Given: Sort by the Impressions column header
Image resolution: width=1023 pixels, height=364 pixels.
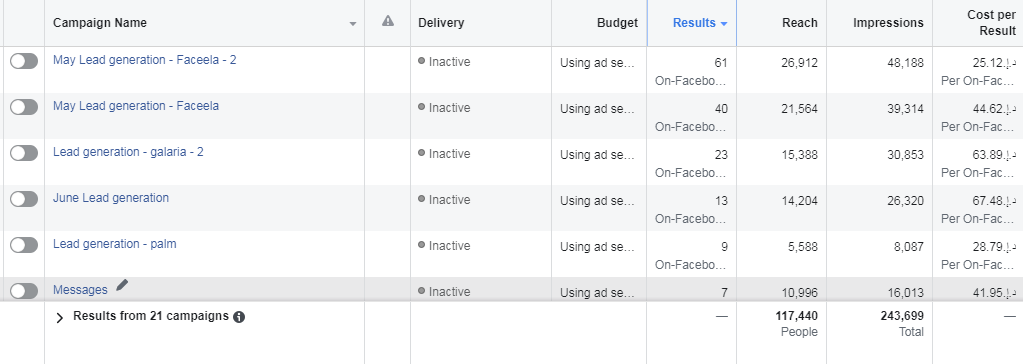Looking at the screenshot, I should (889, 23).
